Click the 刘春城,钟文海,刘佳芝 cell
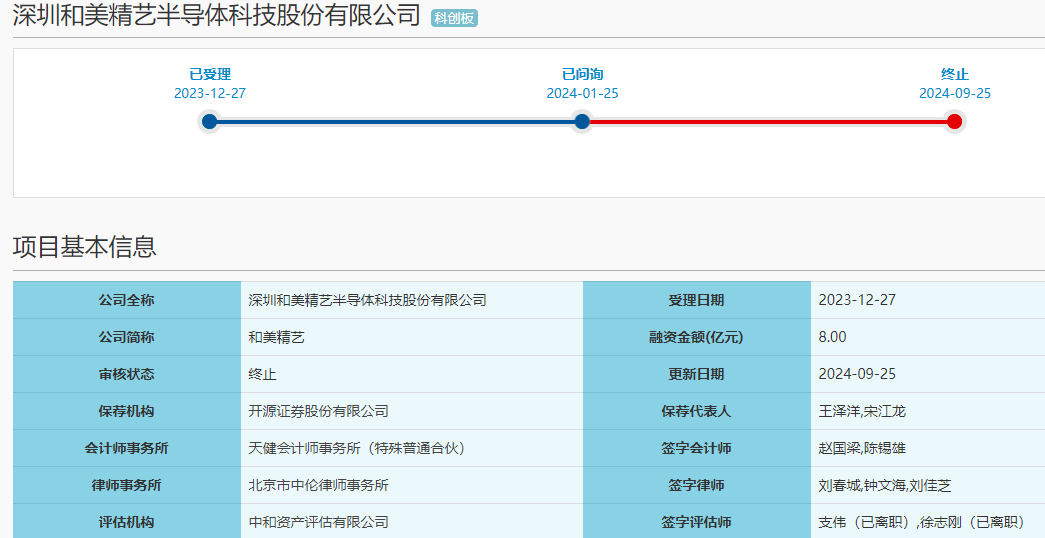 [x=928, y=485]
